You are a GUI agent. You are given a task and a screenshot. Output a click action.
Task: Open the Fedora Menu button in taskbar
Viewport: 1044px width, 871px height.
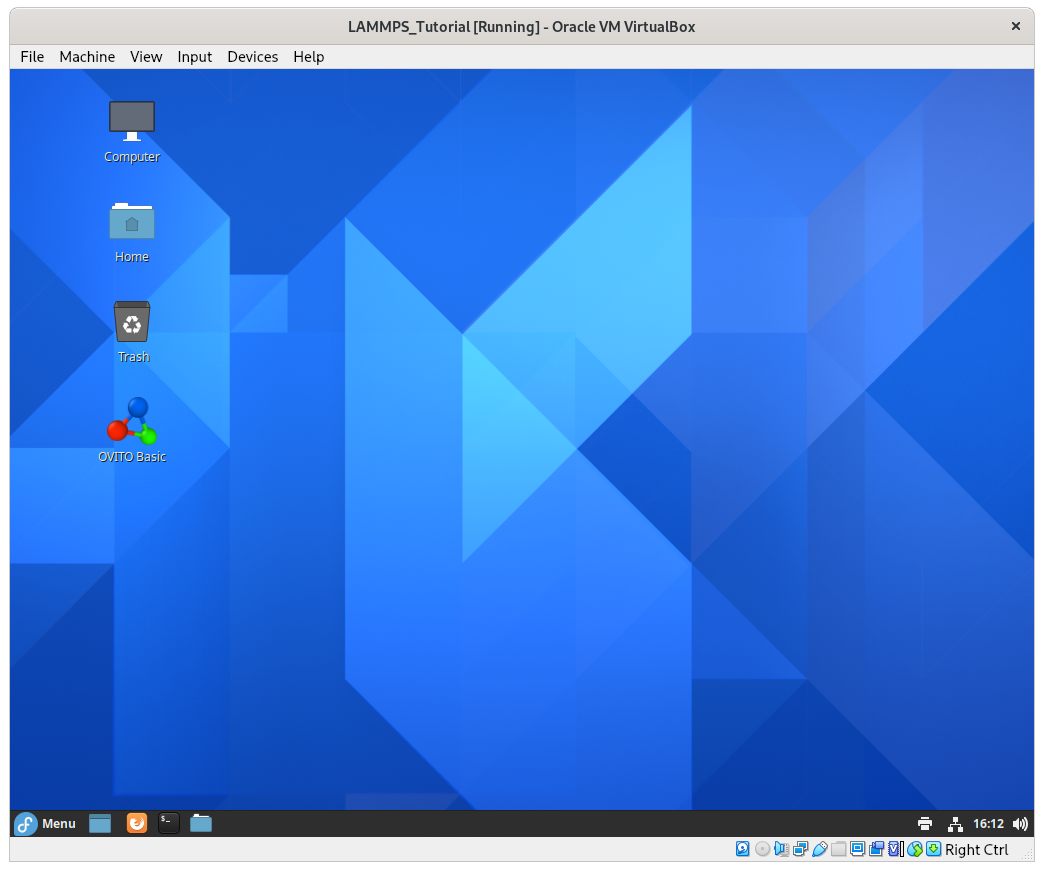click(45, 824)
